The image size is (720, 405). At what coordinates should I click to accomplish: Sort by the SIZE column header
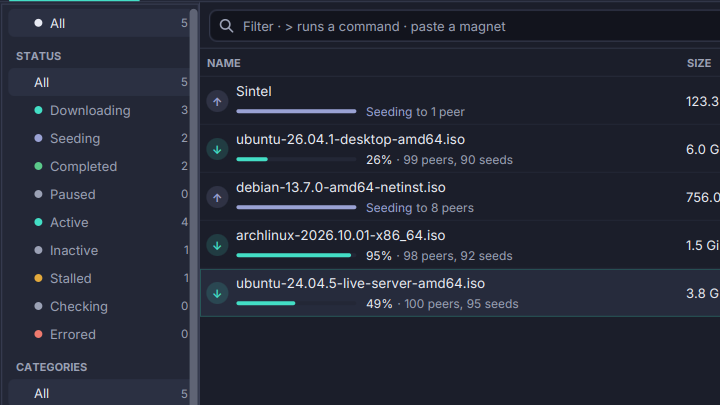[x=699, y=63]
